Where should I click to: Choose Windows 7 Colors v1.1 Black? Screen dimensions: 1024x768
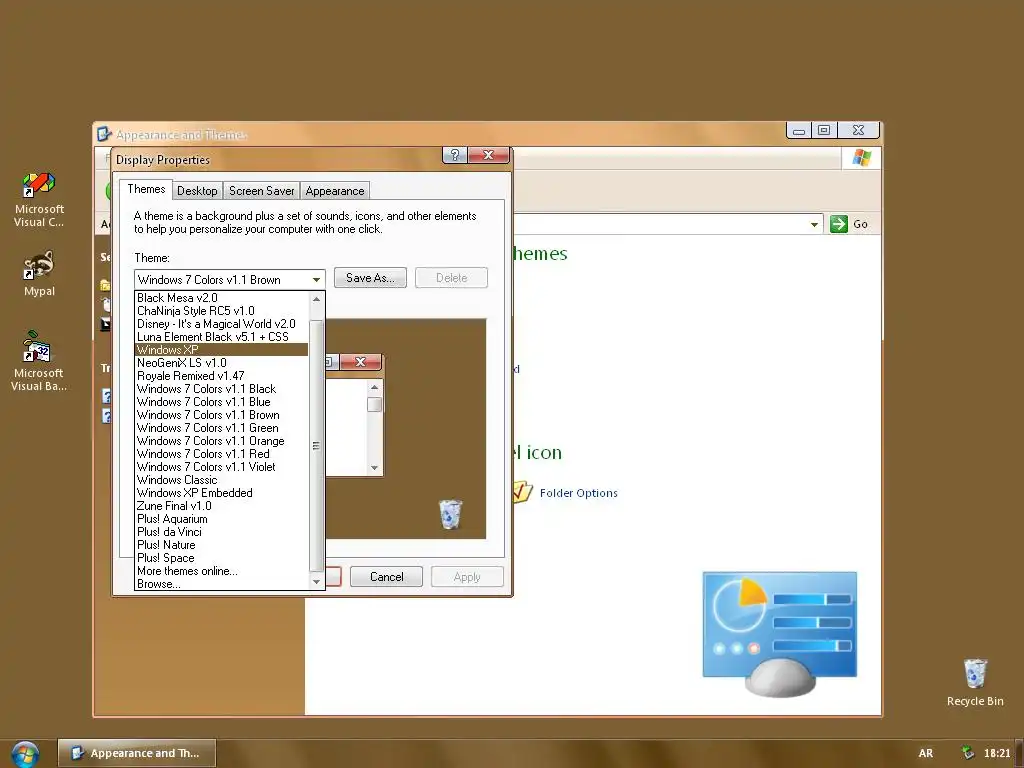point(221,389)
